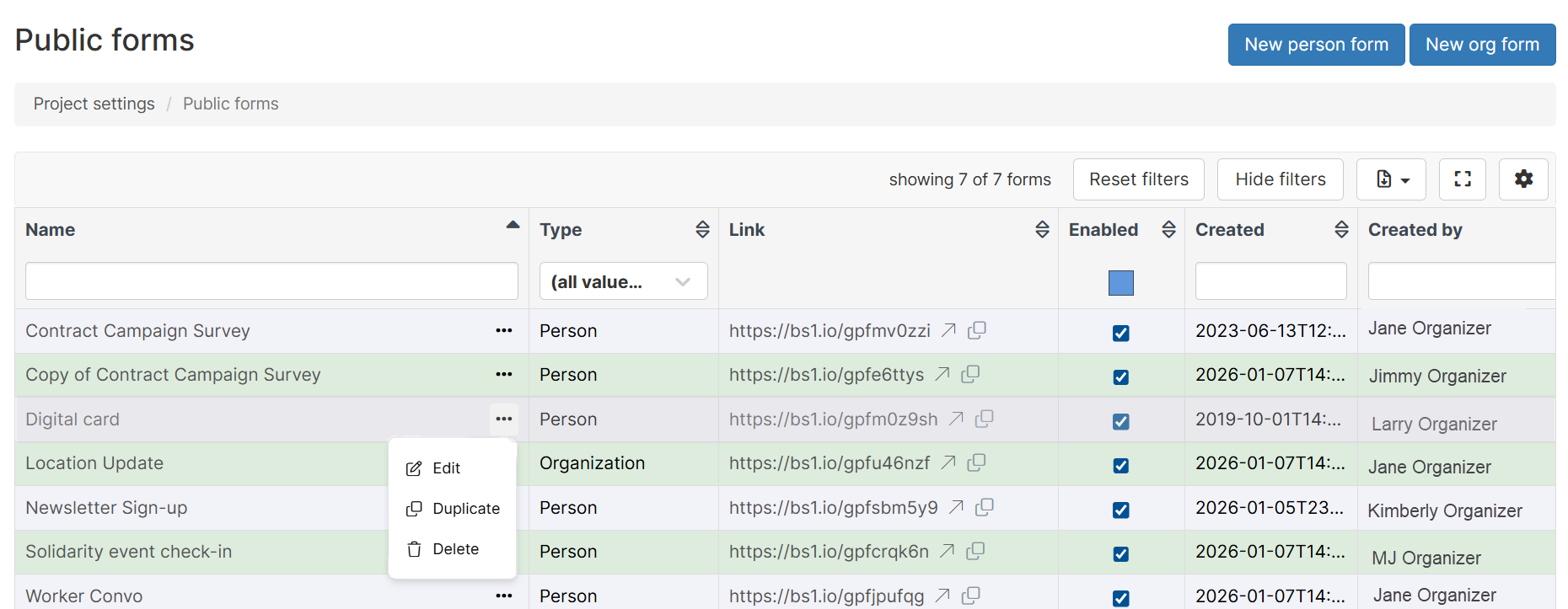Viewport: 1568px width, 609px height.
Task: Toggle Enabled for Worker Convo
Action: [x=1120, y=598]
